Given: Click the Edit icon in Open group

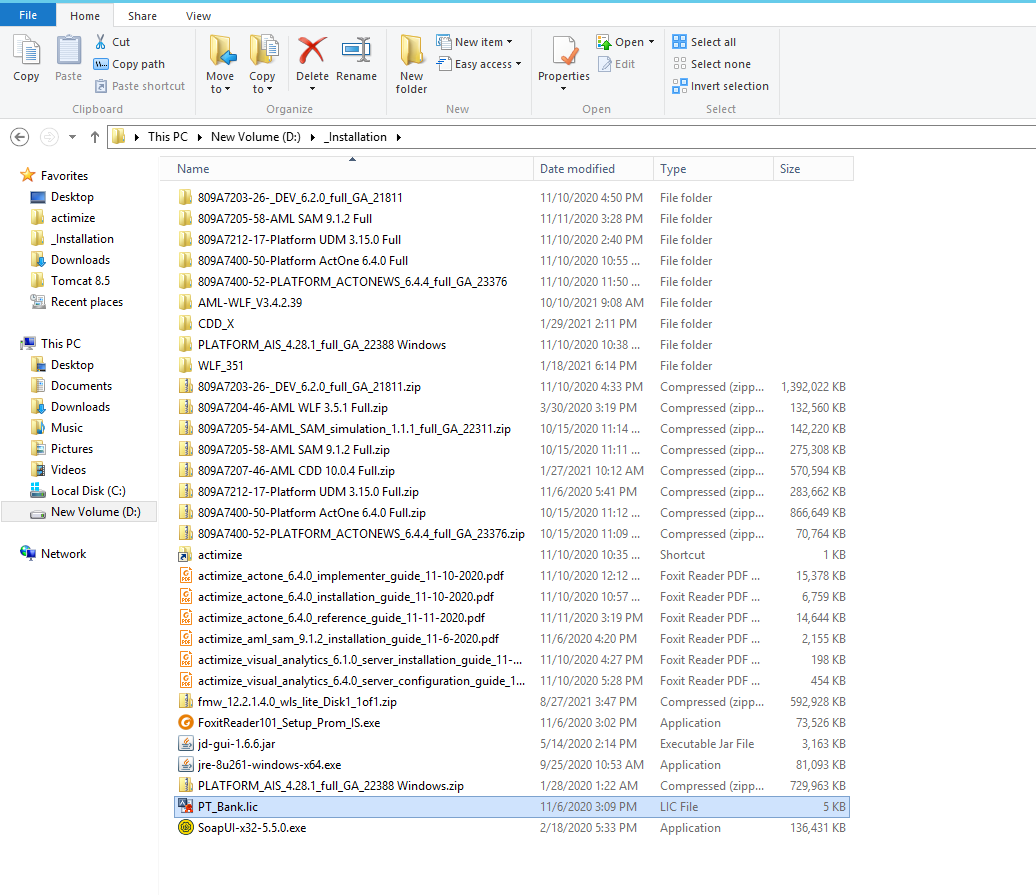Looking at the screenshot, I should (604, 64).
